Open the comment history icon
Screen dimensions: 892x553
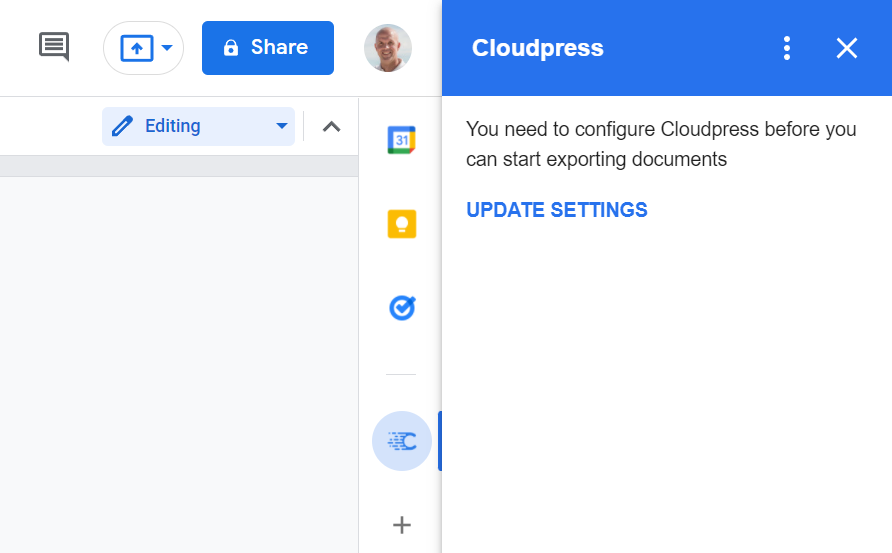pyautogui.click(x=54, y=47)
